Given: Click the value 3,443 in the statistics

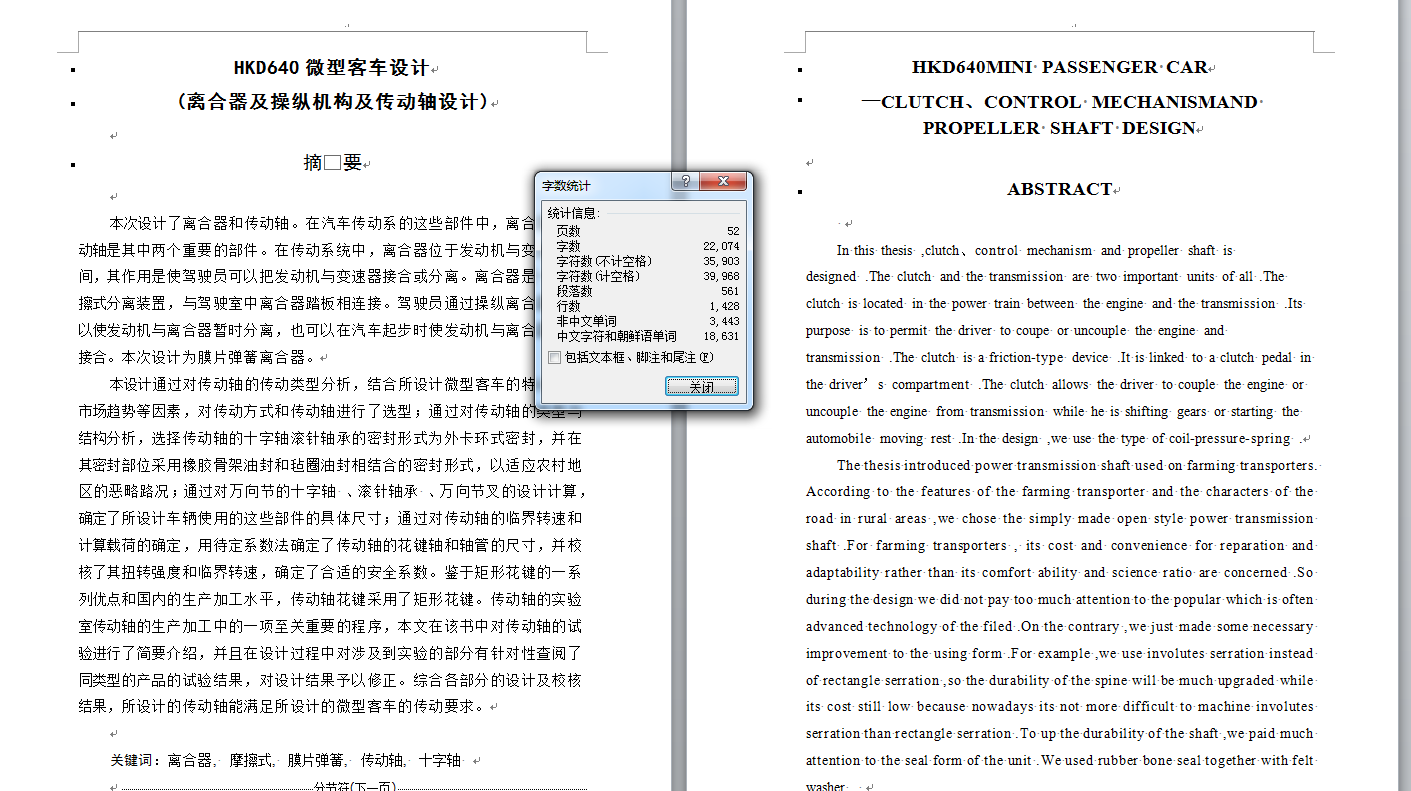Looking at the screenshot, I should tap(724, 321).
